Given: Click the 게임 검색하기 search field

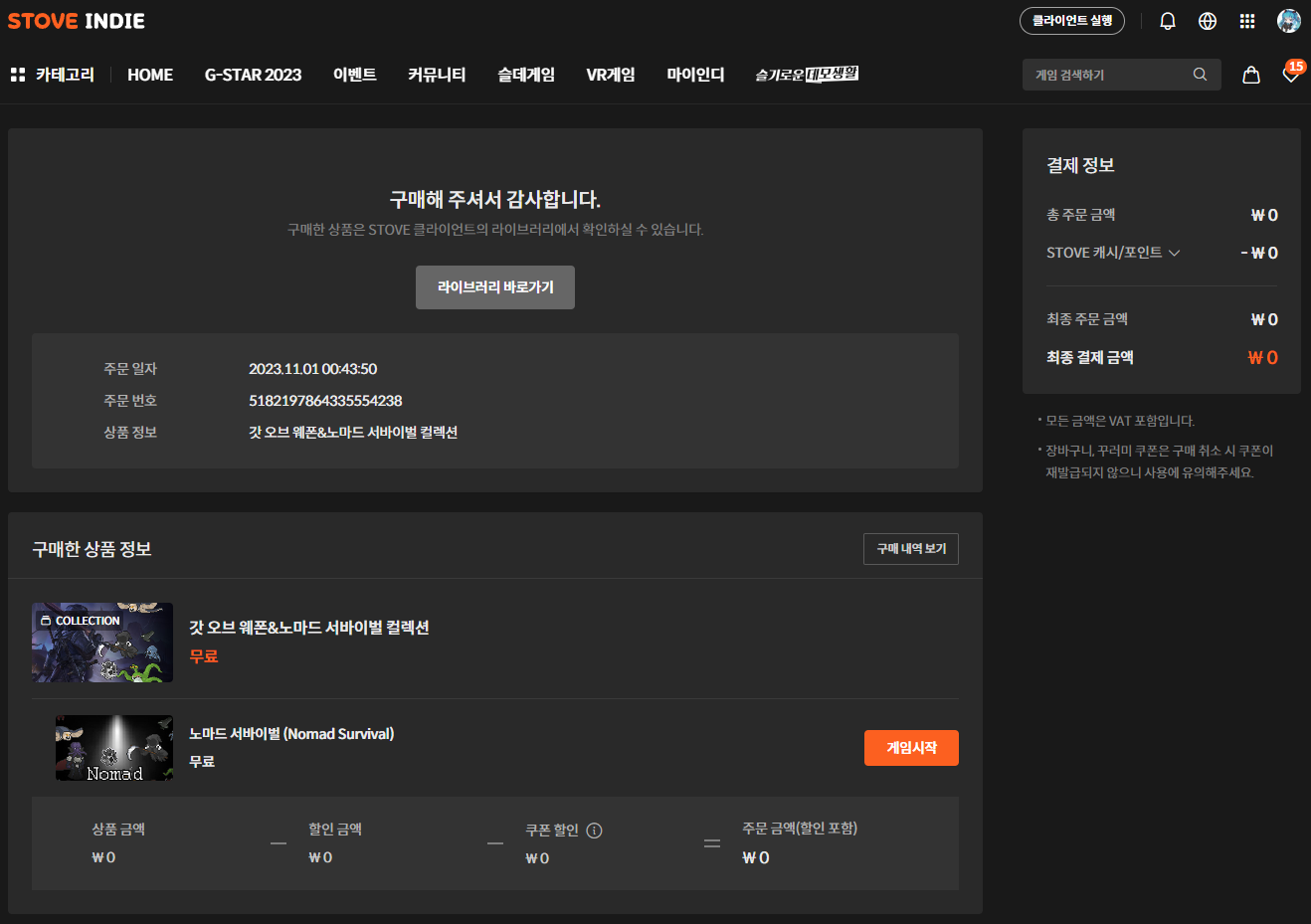Looking at the screenshot, I should pos(1104,75).
